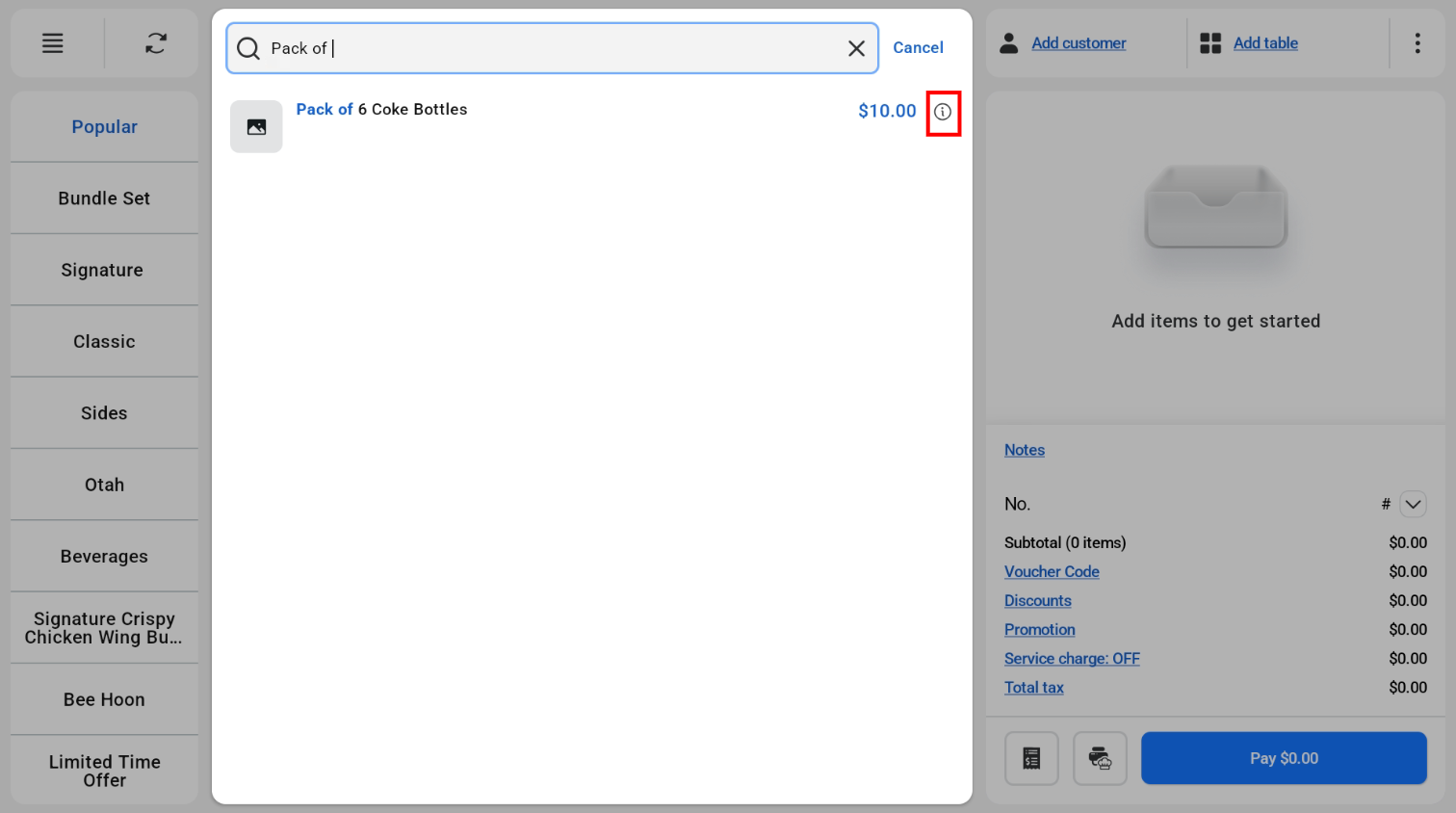The height and width of the screenshot is (813, 1456).
Task: Click the Coke Bottles image placeholder thumbnail
Action: click(256, 126)
